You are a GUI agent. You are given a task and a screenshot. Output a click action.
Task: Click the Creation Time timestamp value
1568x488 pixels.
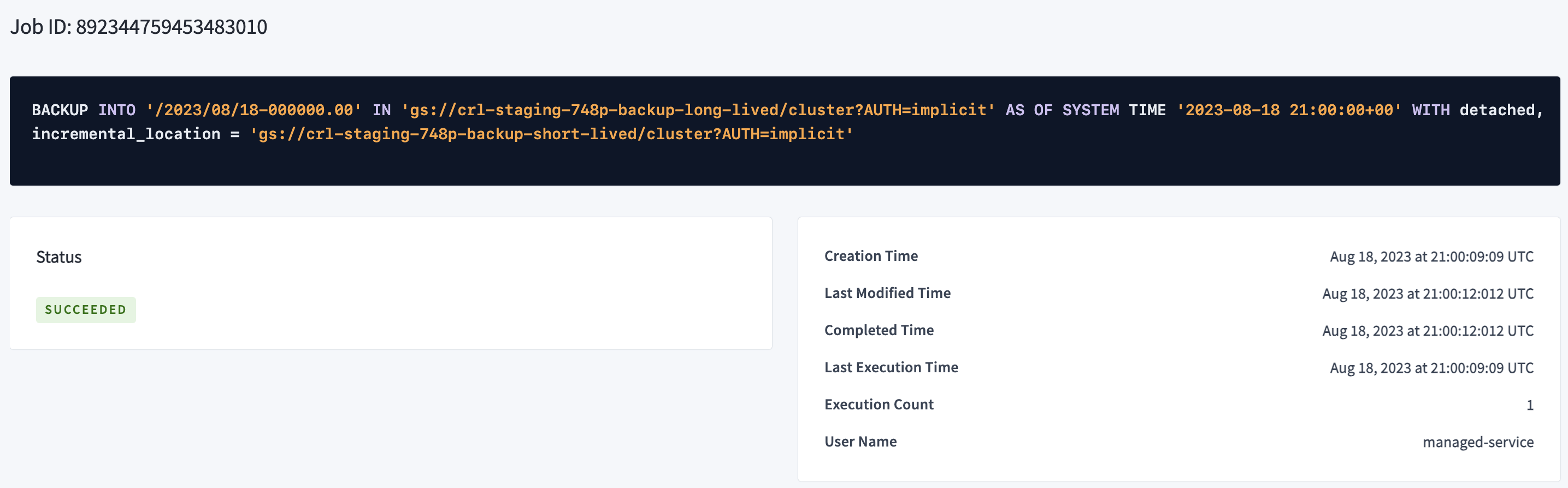pyautogui.click(x=1431, y=257)
